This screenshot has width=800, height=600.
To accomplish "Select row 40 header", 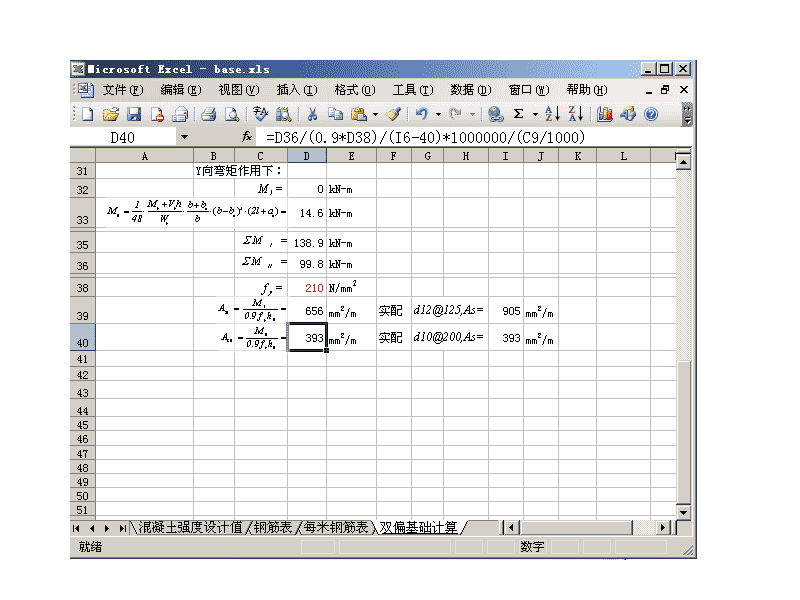I will [x=83, y=337].
